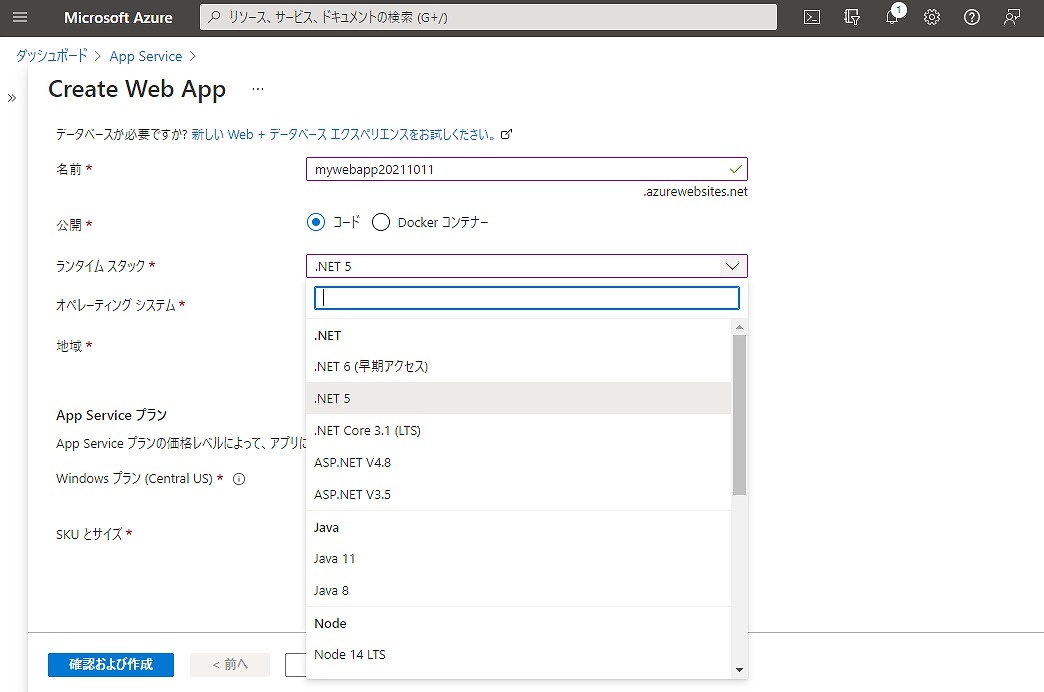Choose Java 8 from the runtime list
Image resolution: width=1044 pixels, height=692 pixels.
tap(519, 590)
